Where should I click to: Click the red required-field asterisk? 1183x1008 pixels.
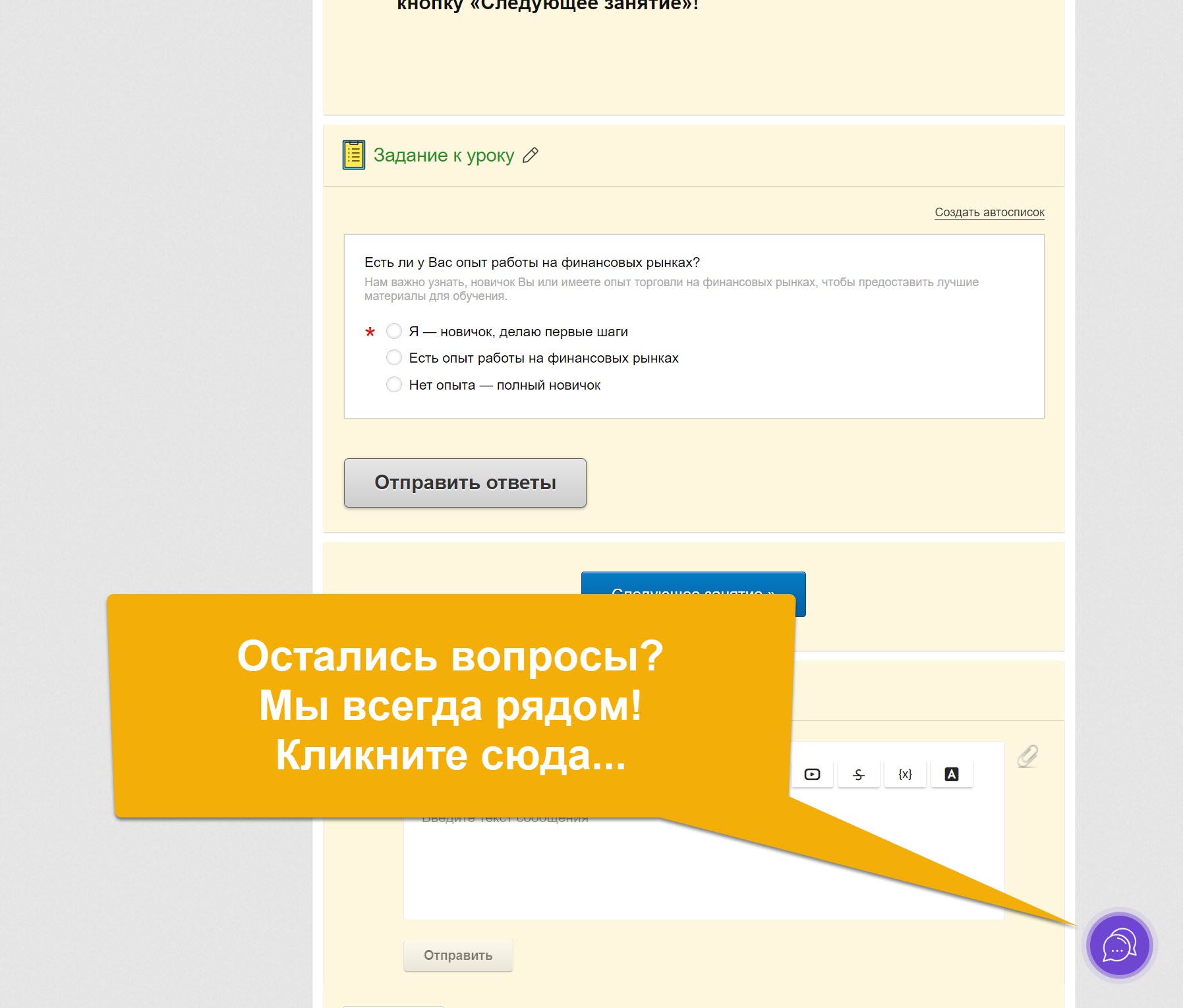click(x=370, y=332)
